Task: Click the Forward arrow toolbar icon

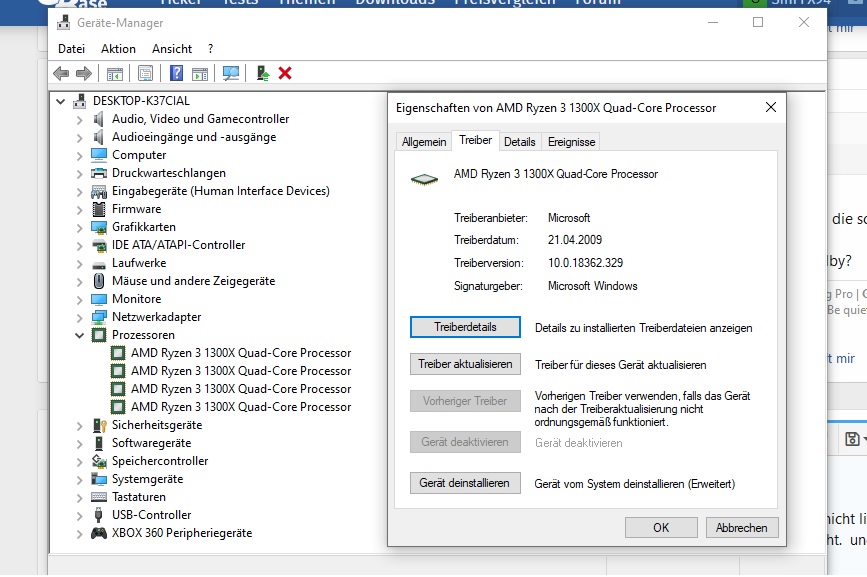Action: [x=83, y=73]
